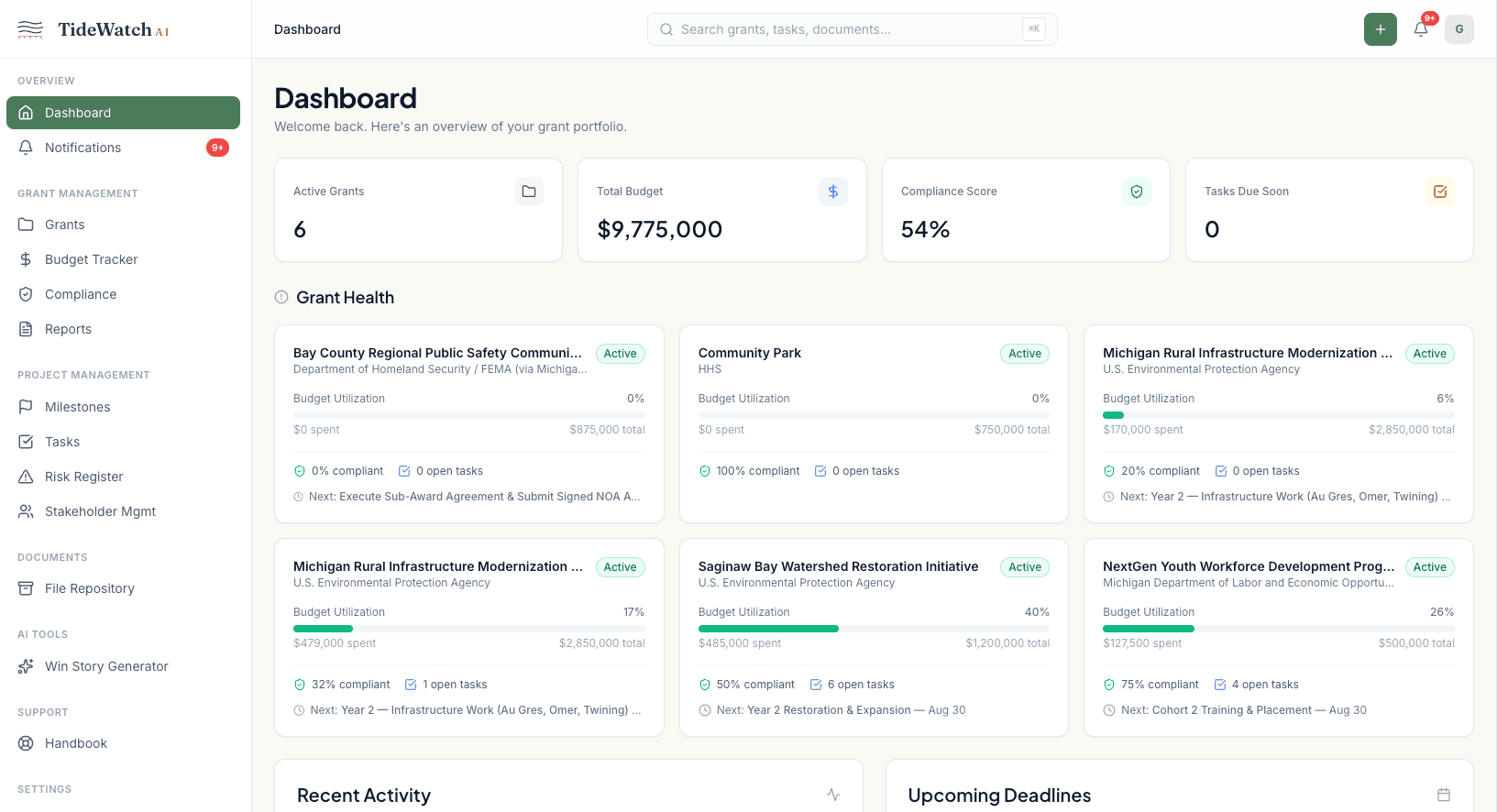The image size is (1497, 812).
Task: Click the Stakeholder Mgmt people icon
Action: pos(26,511)
